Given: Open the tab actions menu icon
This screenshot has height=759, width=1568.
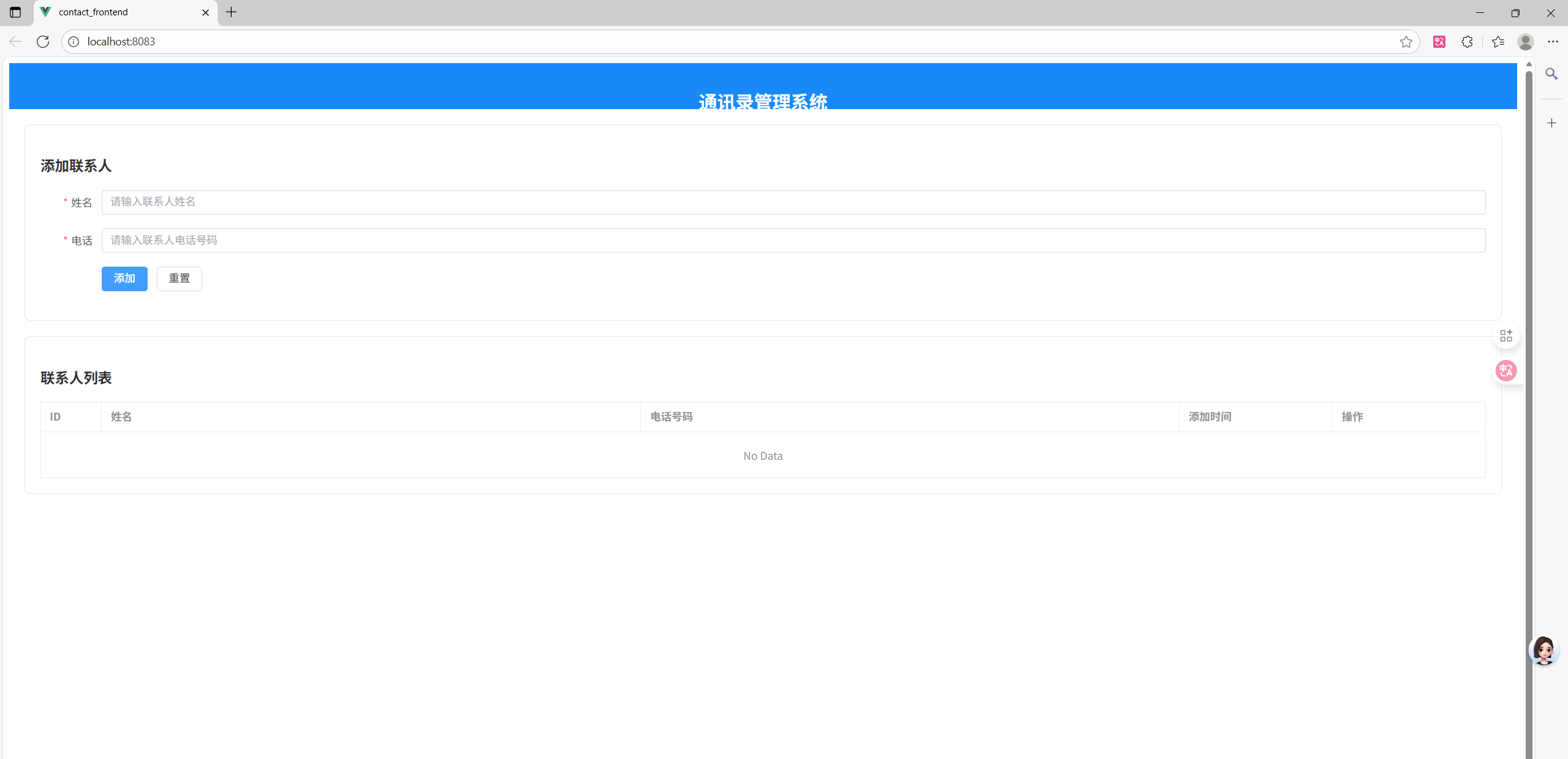Looking at the screenshot, I should [x=15, y=12].
